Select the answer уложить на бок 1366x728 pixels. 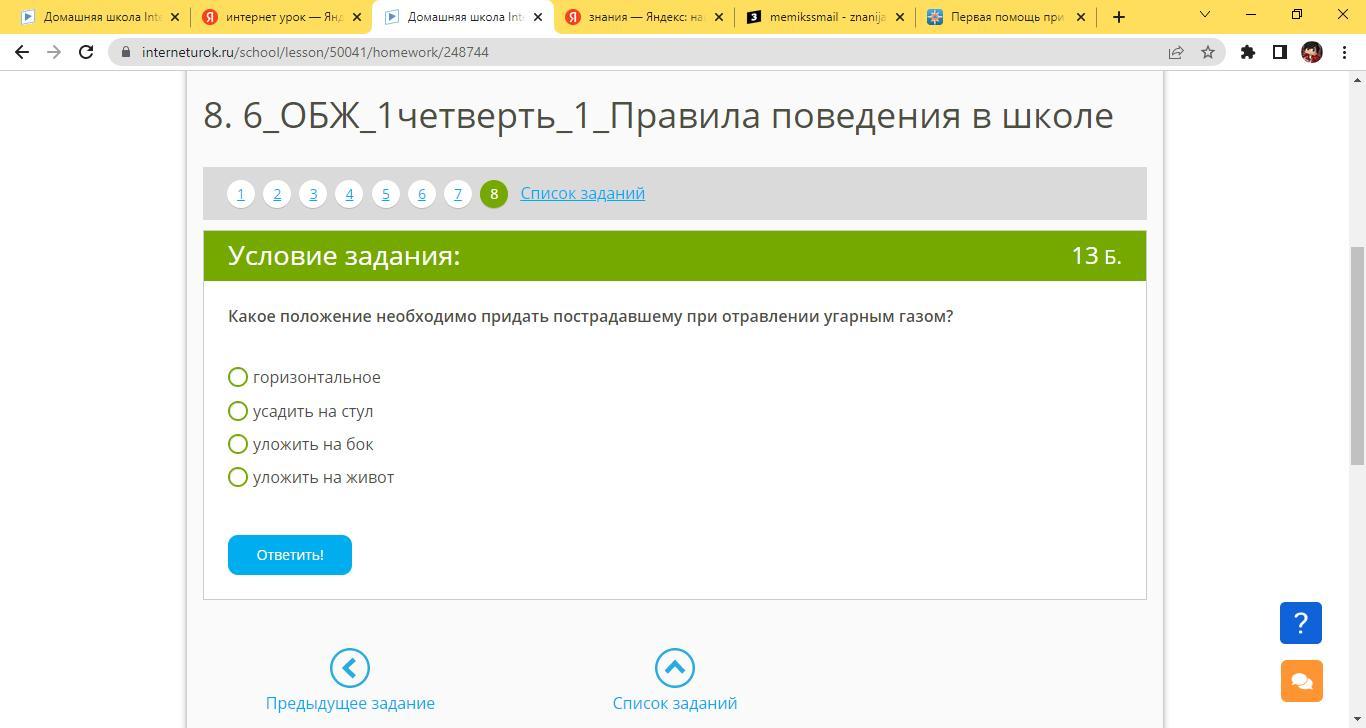(238, 444)
